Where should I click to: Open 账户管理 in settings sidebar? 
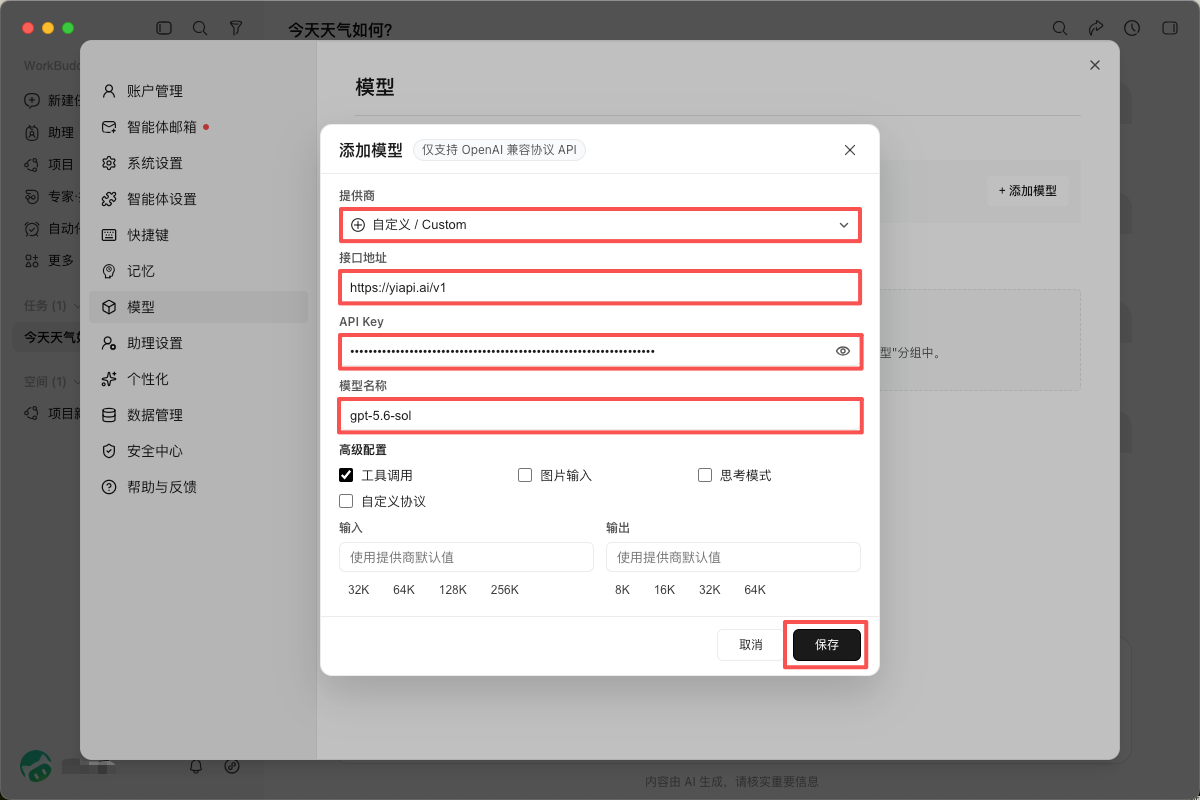198,91
